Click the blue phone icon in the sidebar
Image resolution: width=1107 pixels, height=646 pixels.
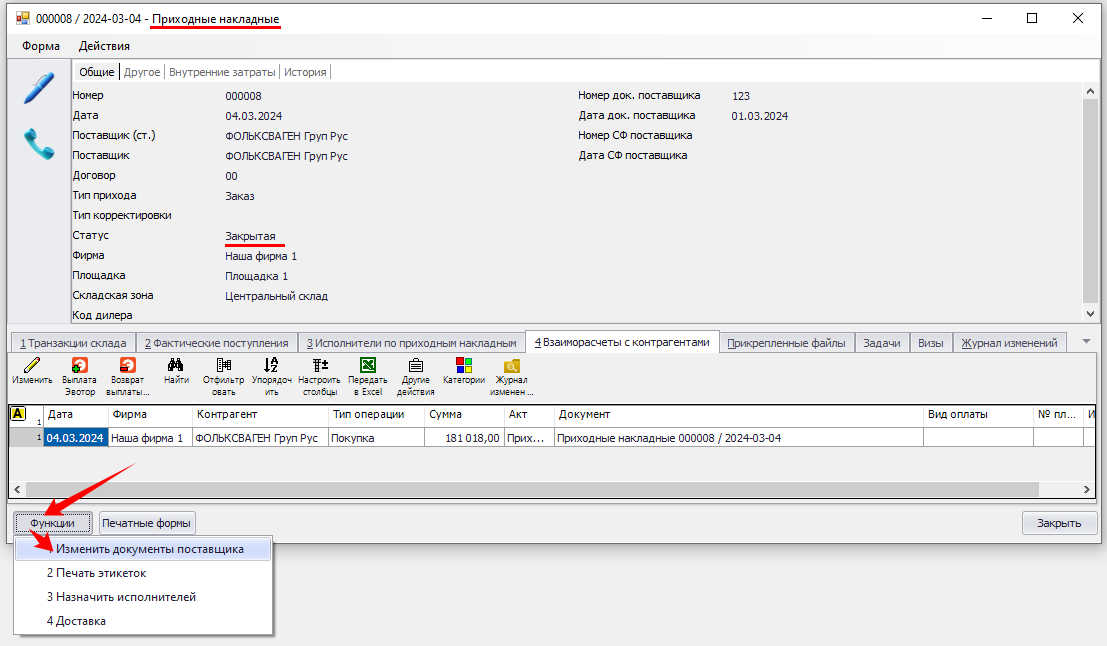(39, 145)
